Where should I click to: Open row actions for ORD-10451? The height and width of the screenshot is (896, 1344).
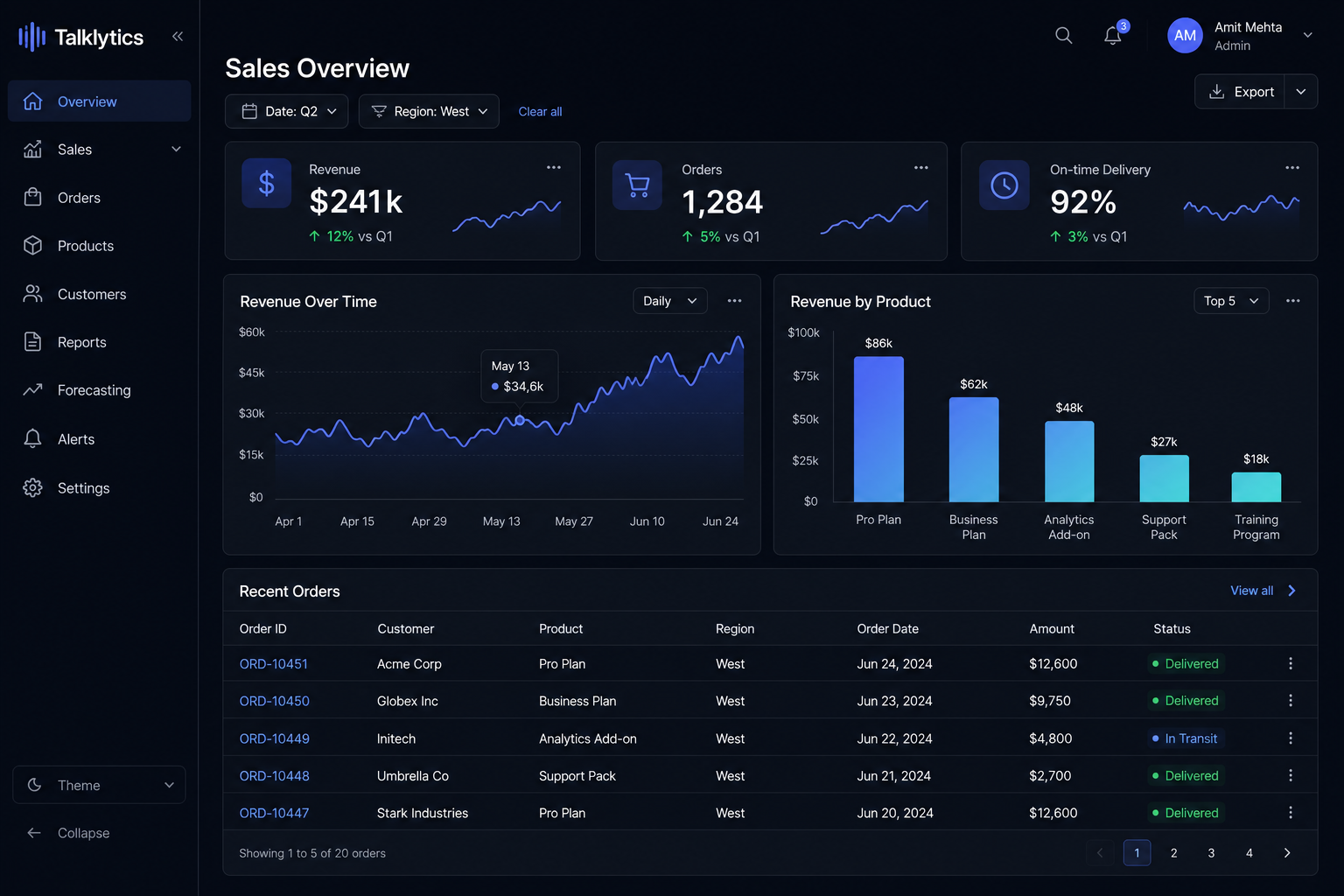[1291, 663]
